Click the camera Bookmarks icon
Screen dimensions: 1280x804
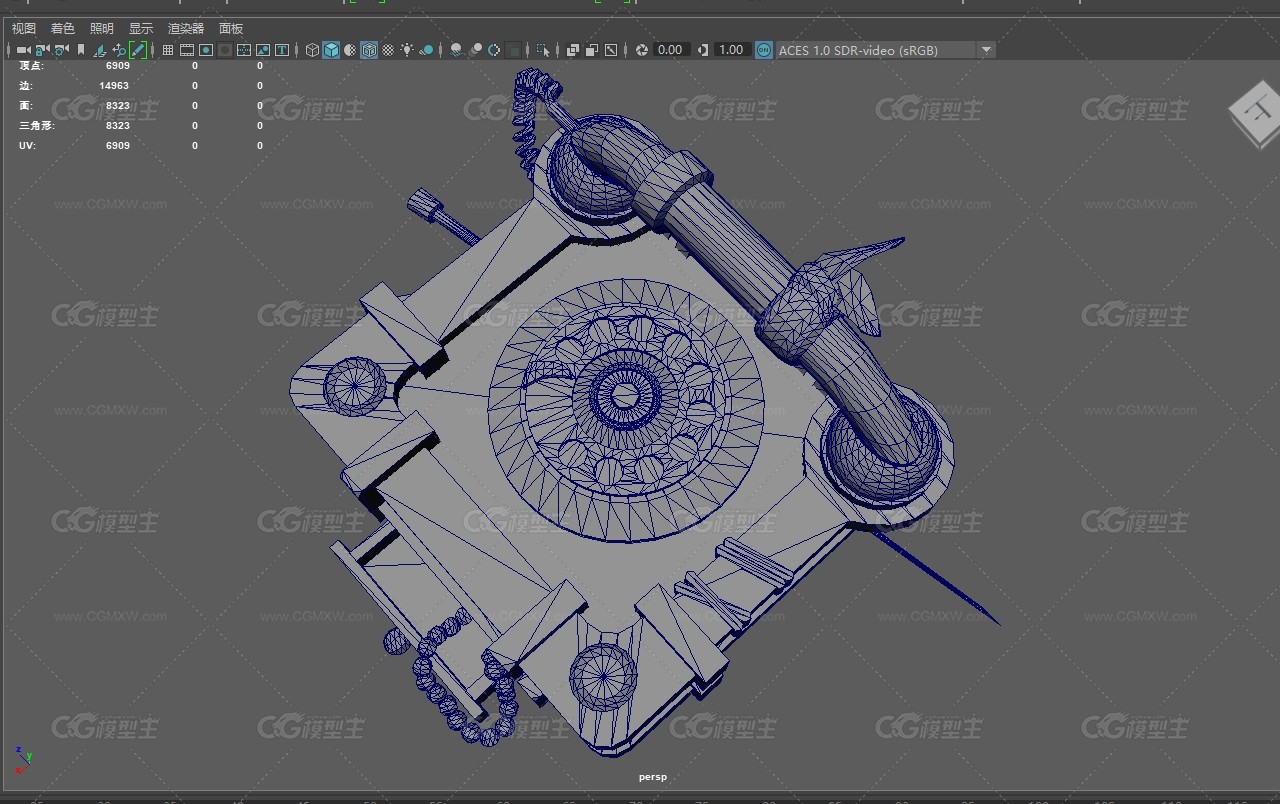click(x=81, y=50)
